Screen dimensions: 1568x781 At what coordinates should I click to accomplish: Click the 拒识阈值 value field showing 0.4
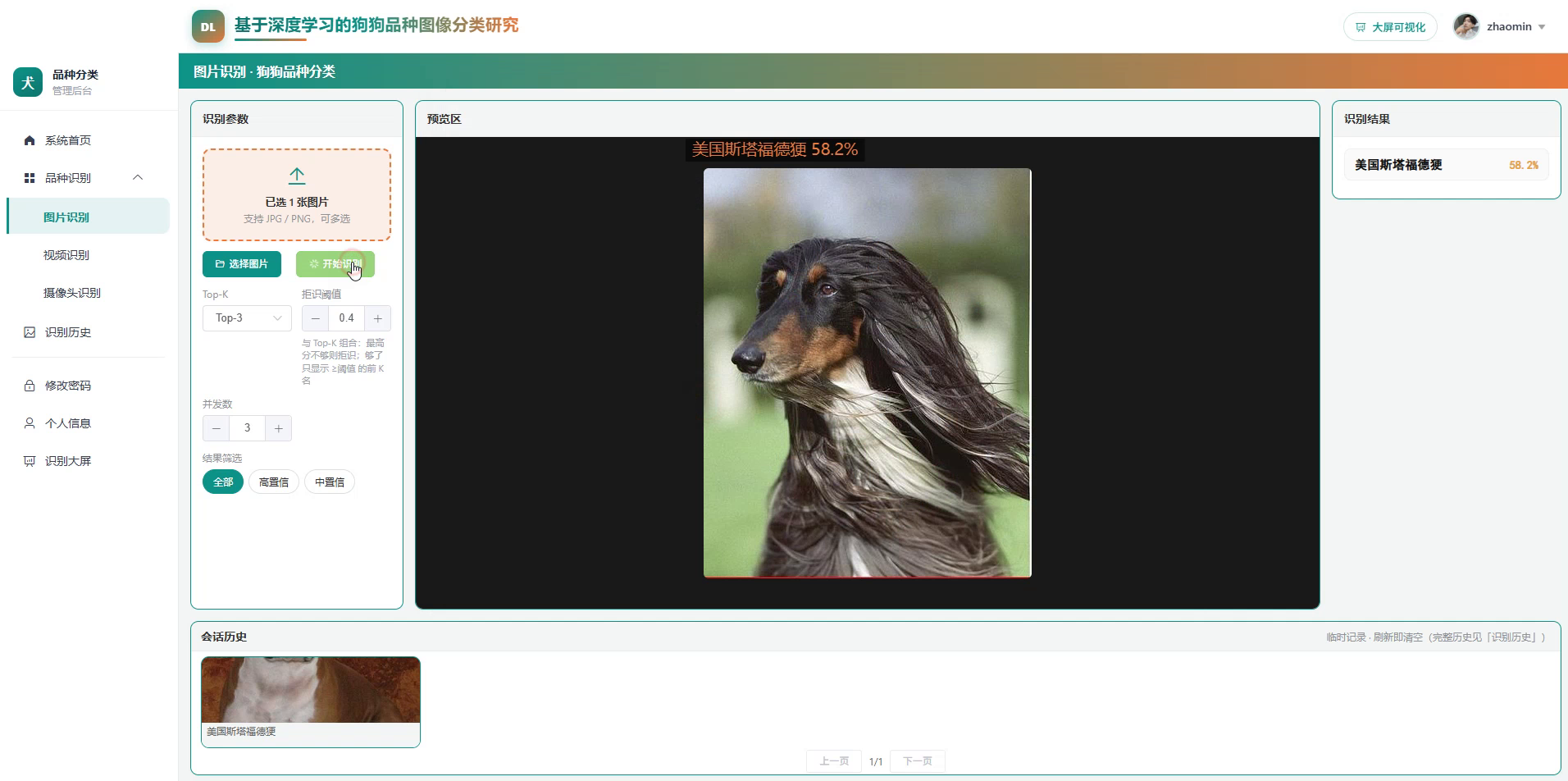346,318
